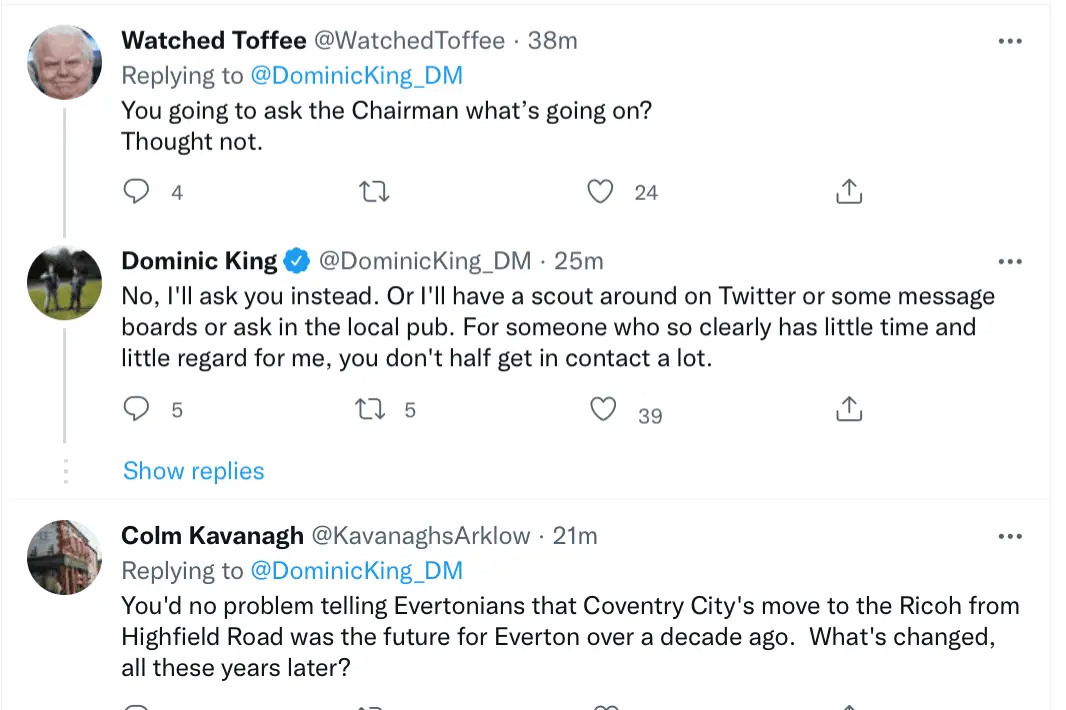Screen dimensions: 1066x710
Task: Open Colm Kavanagh's avatar image
Action: (64, 557)
